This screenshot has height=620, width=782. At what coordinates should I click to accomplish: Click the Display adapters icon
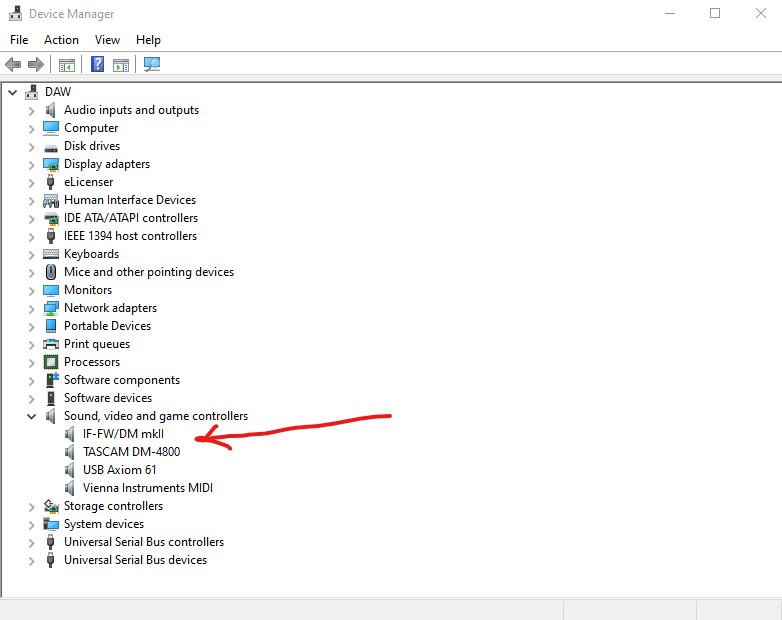51,164
